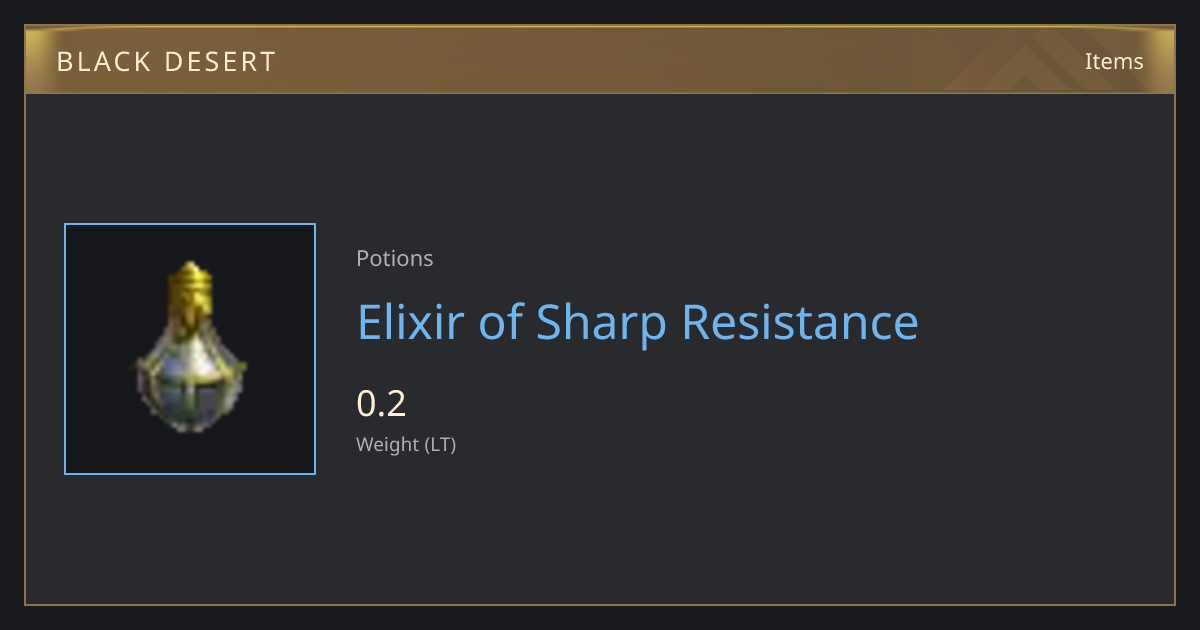Click the Weight (LT) label
This screenshot has height=630, width=1200.
pos(406,445)
